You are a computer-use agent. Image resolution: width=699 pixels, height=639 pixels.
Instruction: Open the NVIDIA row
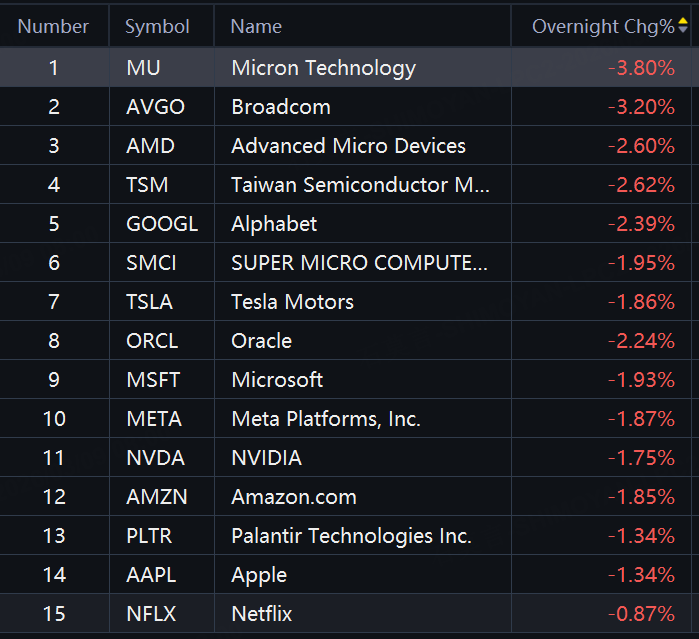coord(266,458)
